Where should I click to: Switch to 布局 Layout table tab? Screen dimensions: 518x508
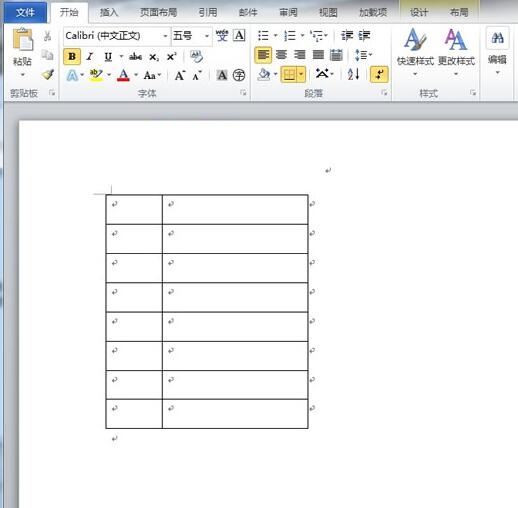pos(459,12)
